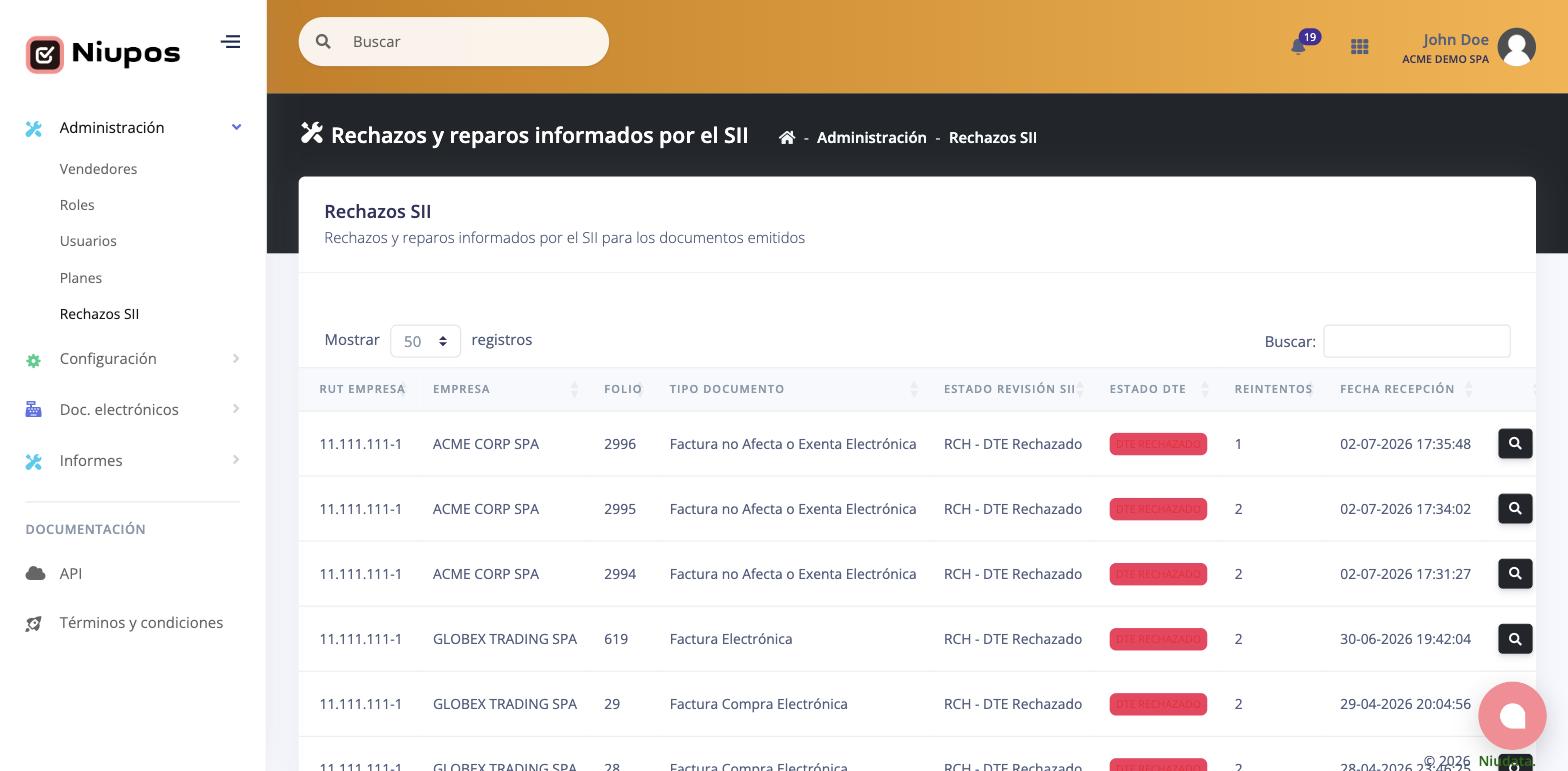The width and height of the screenshot is (1568, 771).
Task: Sort by Folio column
Action: (x=622, y=389)
